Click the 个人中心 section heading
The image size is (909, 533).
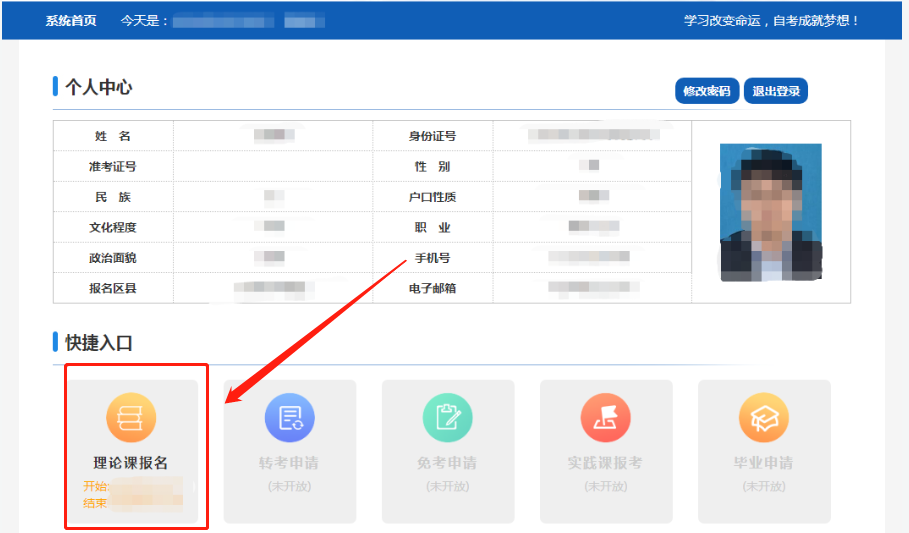(99, 87)
